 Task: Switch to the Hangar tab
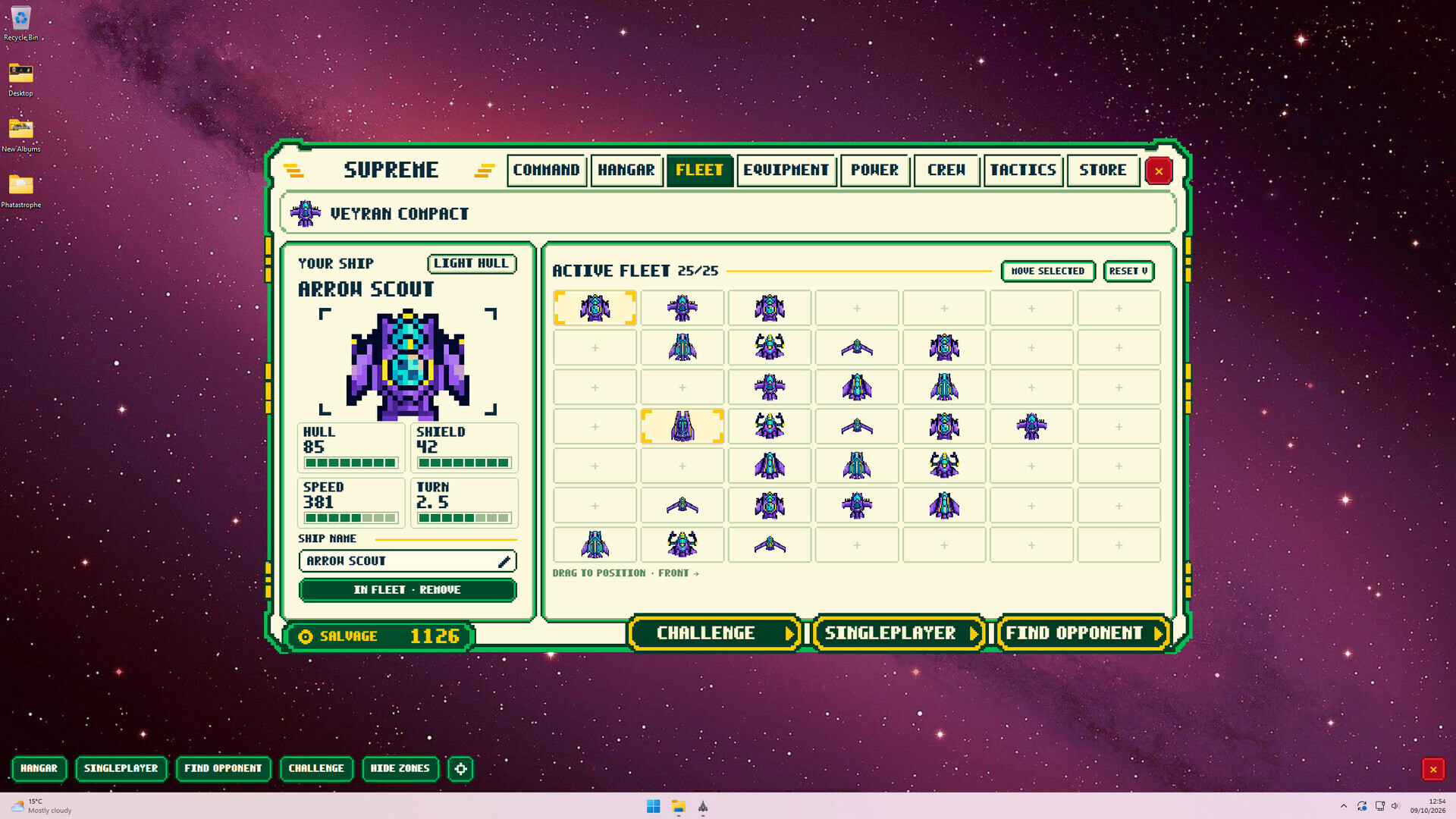pyautogui.click(x=626, y=170)
